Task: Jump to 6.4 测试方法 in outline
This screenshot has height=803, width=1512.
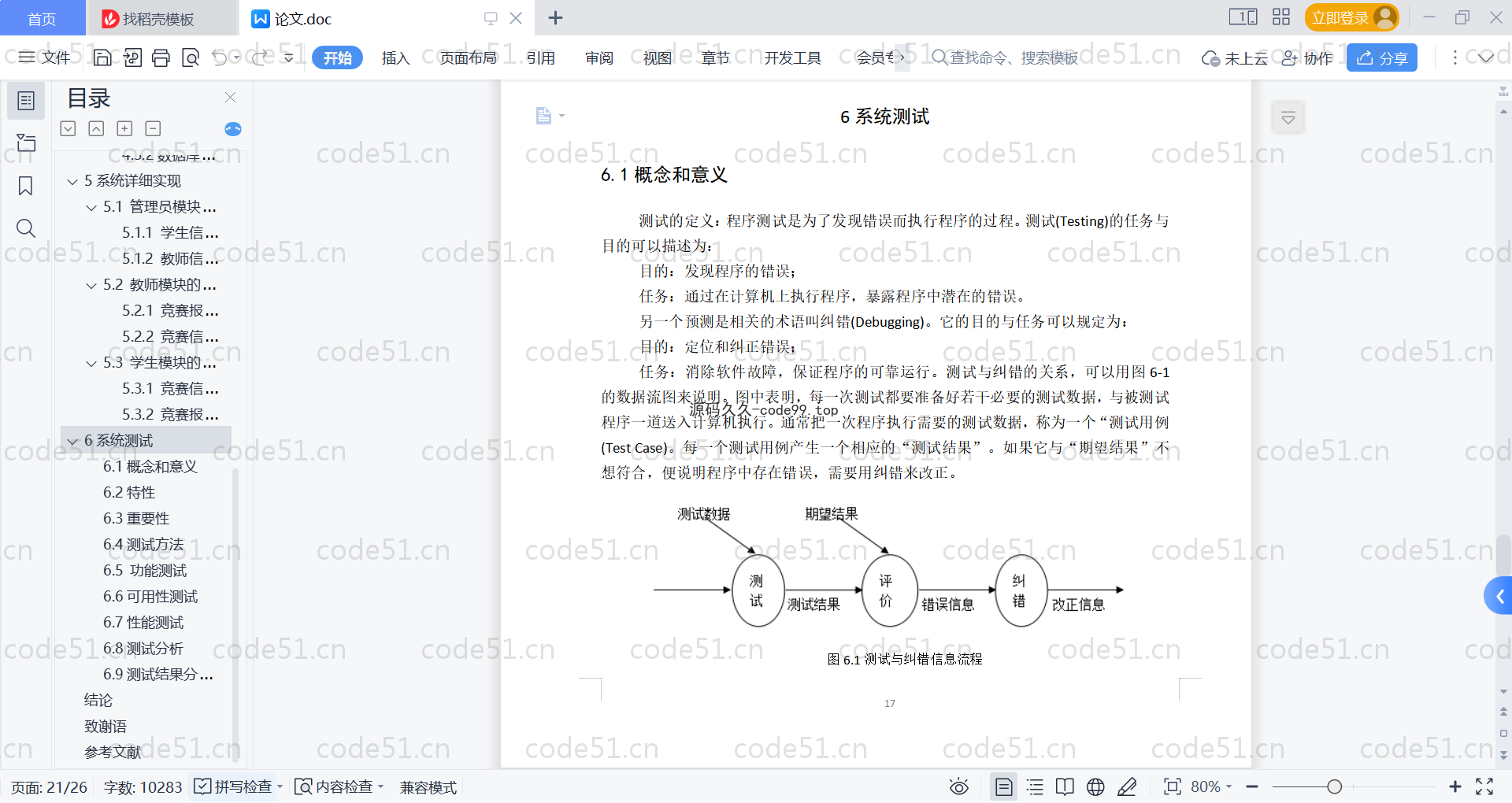Action: [x=143, y=545]
